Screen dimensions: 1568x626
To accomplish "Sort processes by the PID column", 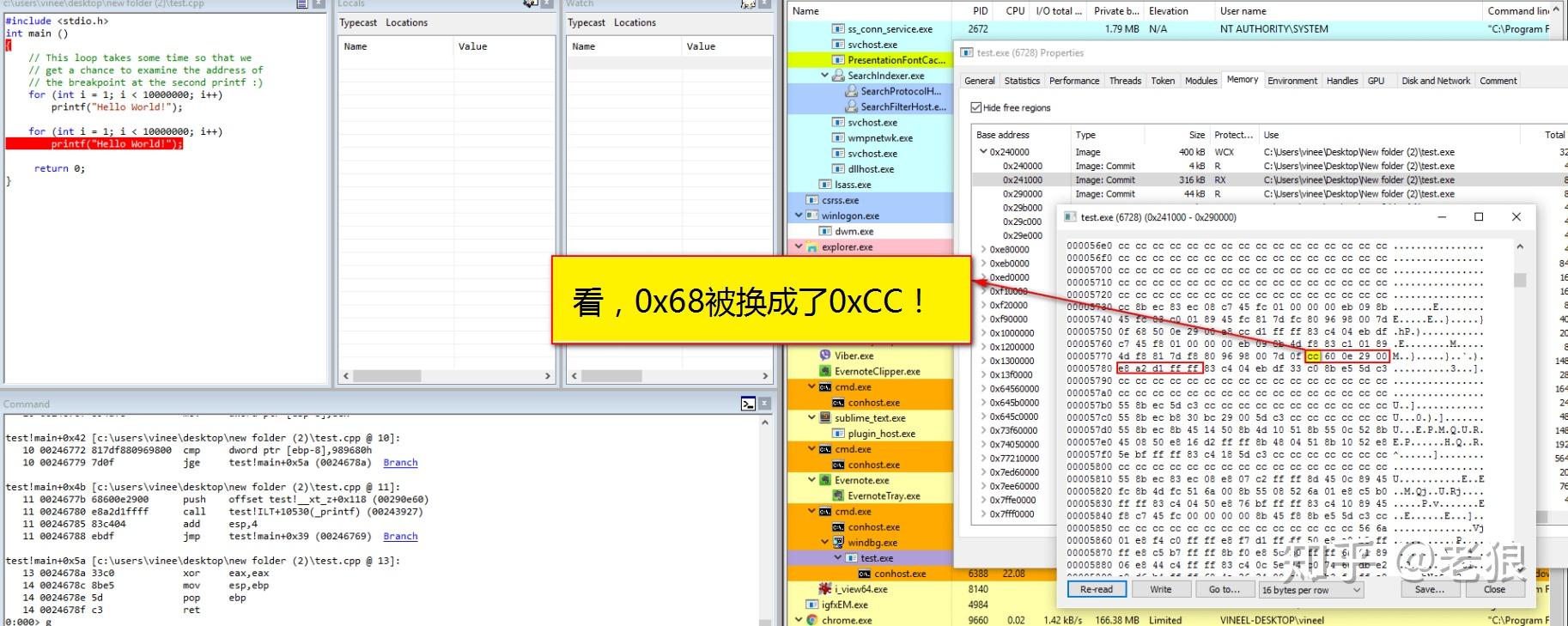I will click(981, 11).
